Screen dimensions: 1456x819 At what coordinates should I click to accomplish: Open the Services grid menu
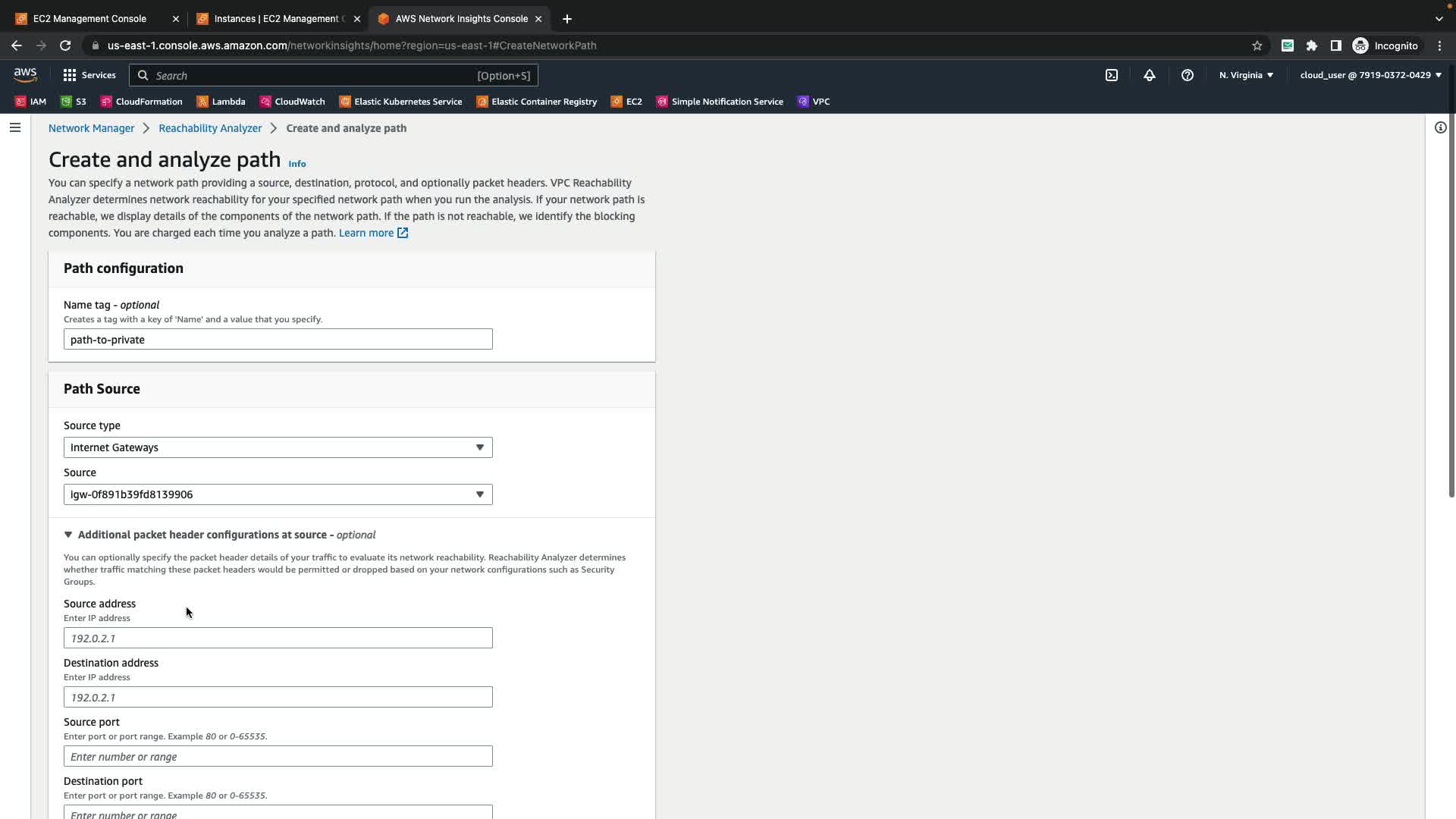(x=89, y=75)
